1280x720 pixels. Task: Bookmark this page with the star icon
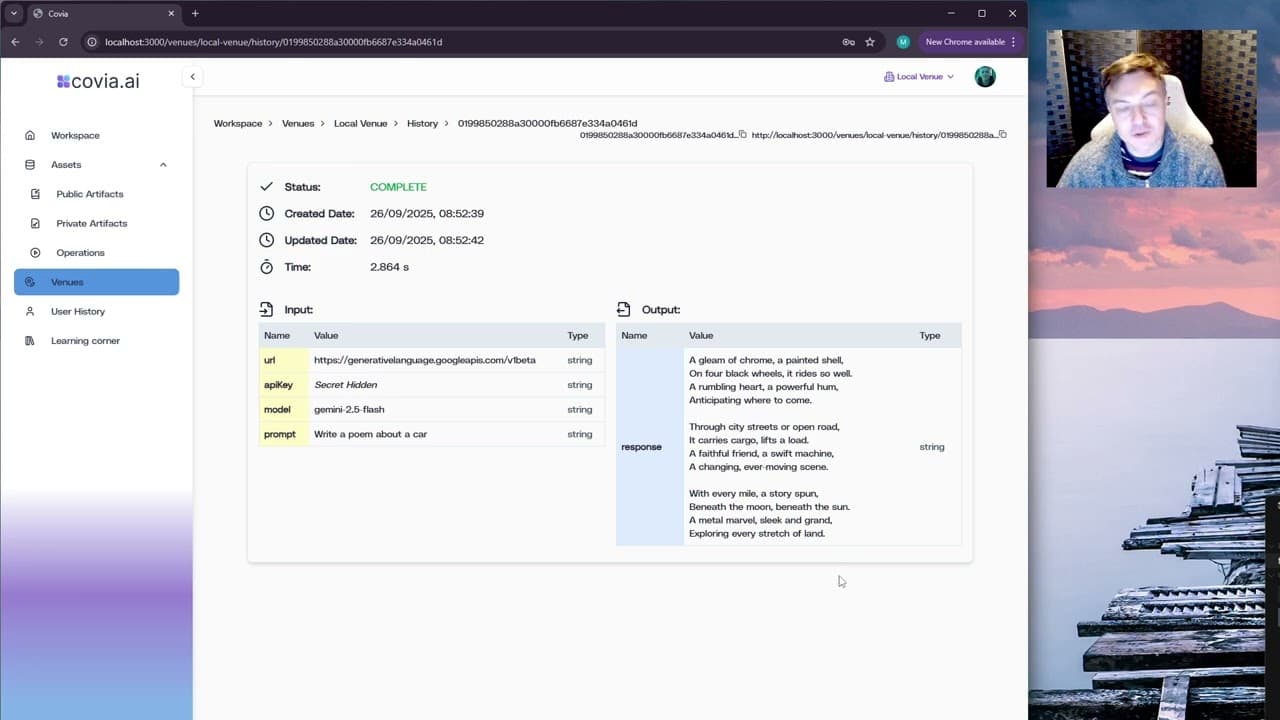click(870, 42)
